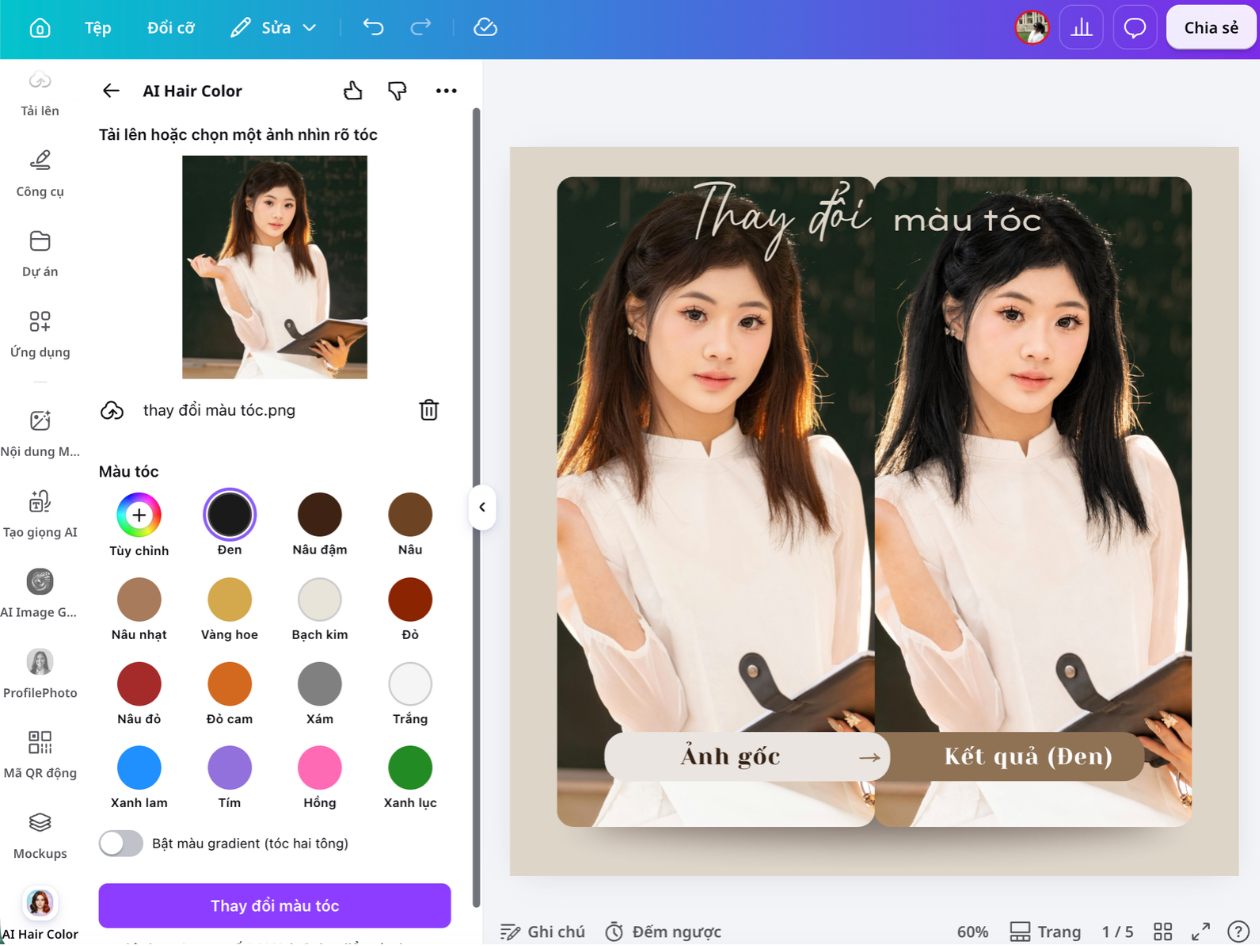Image resolution: width=1260 pixels, height=946 pixels.
Task: Delete the uploaded thay đổi màu tóc.png file
Action: pyautogui.click(x=429, y=410)
